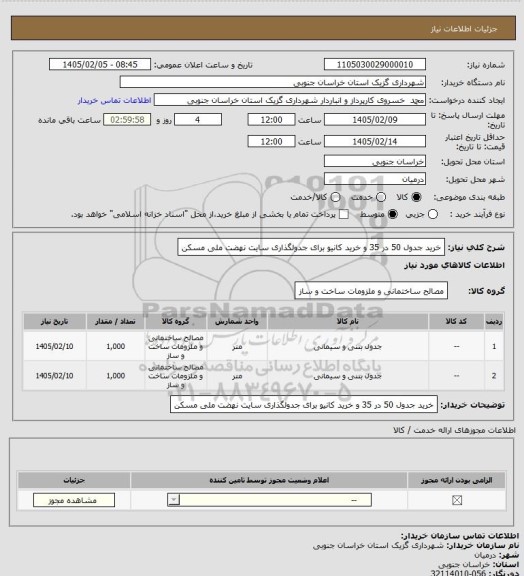Select the کالا radio button
524x576 pixels.
coord(416,197)
